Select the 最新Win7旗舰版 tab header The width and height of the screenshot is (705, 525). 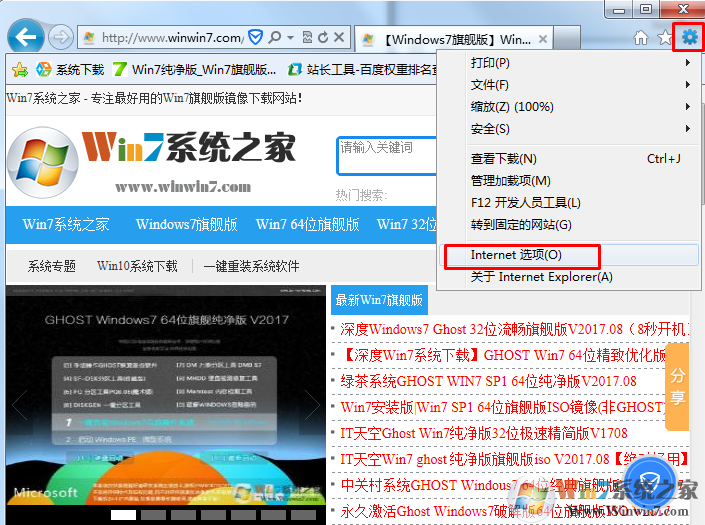(379, 300)
